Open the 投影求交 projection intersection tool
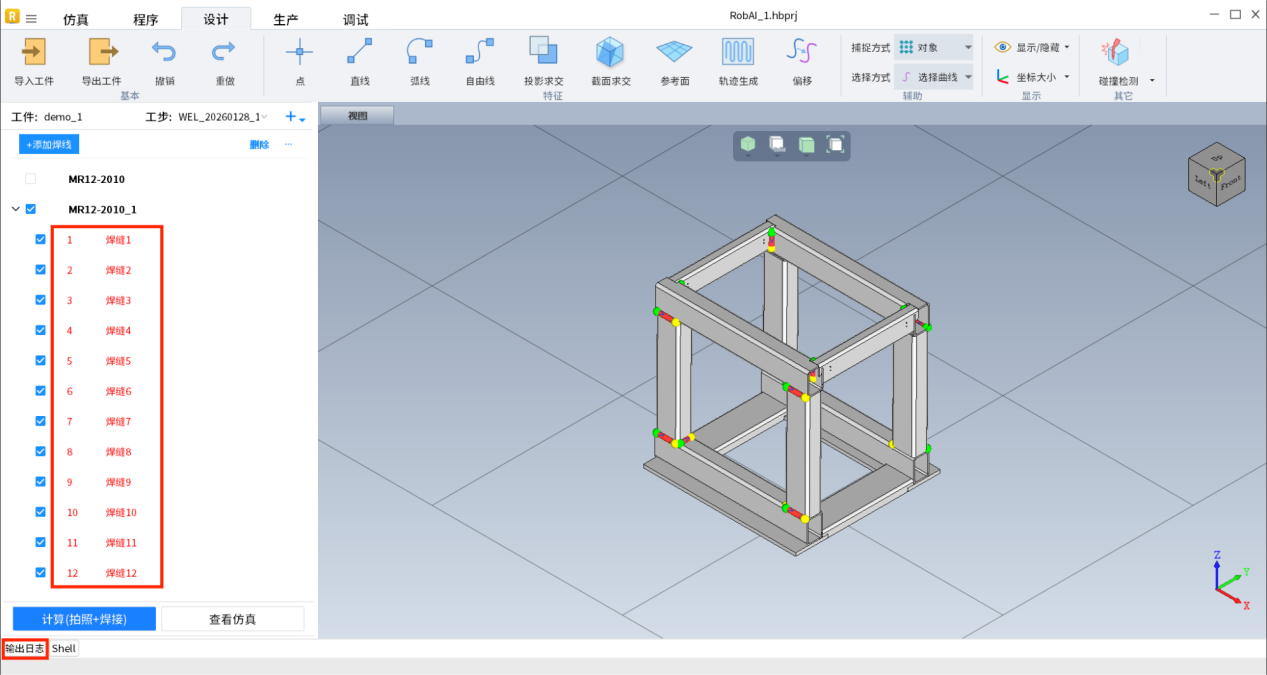The width and height of the screenshot is (1267, 675). point(543,52)
